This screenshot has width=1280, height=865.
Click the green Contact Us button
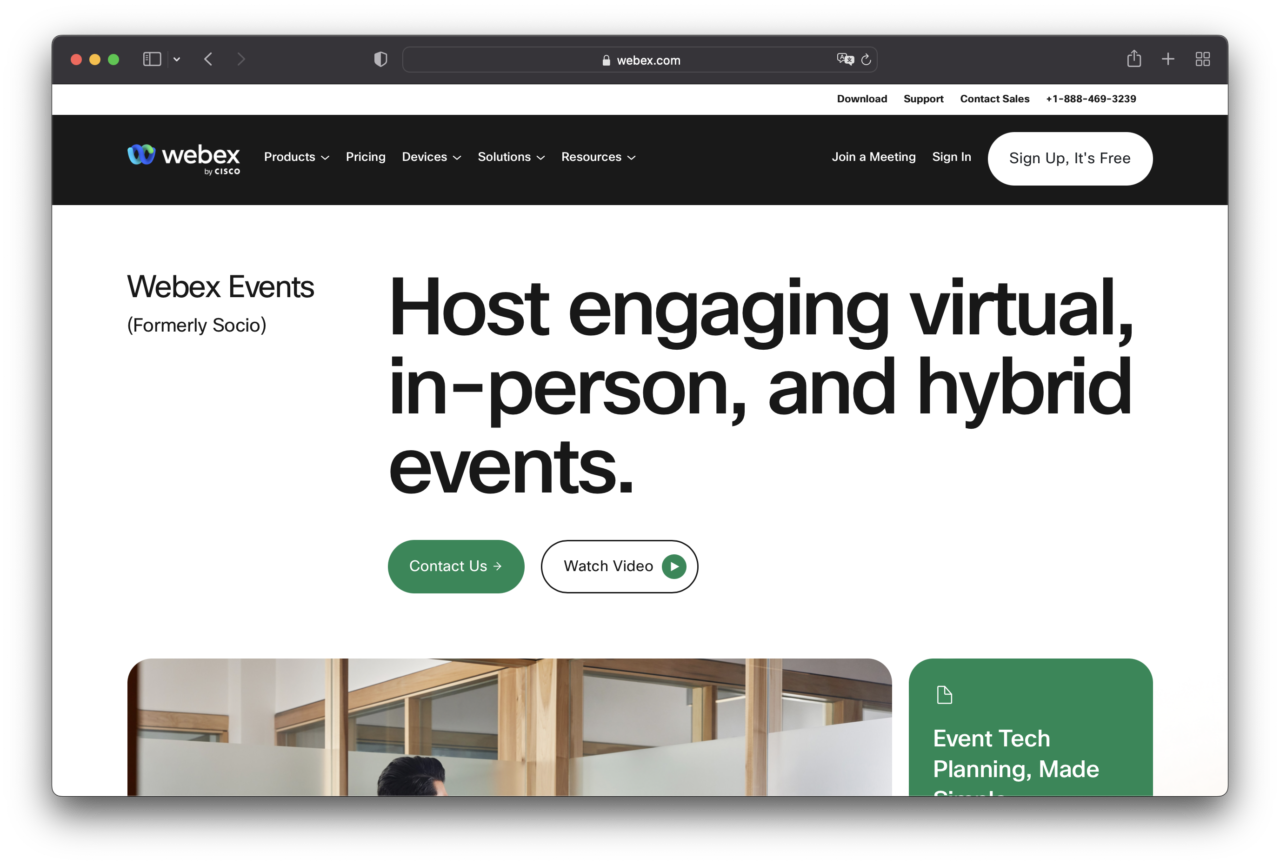[456, 566]
